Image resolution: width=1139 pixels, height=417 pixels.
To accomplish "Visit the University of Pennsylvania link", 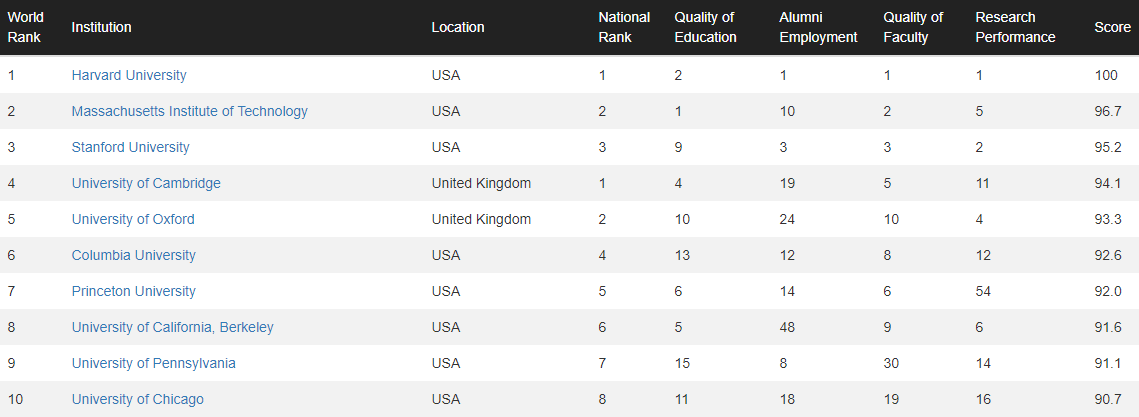I will coord(153,363).
